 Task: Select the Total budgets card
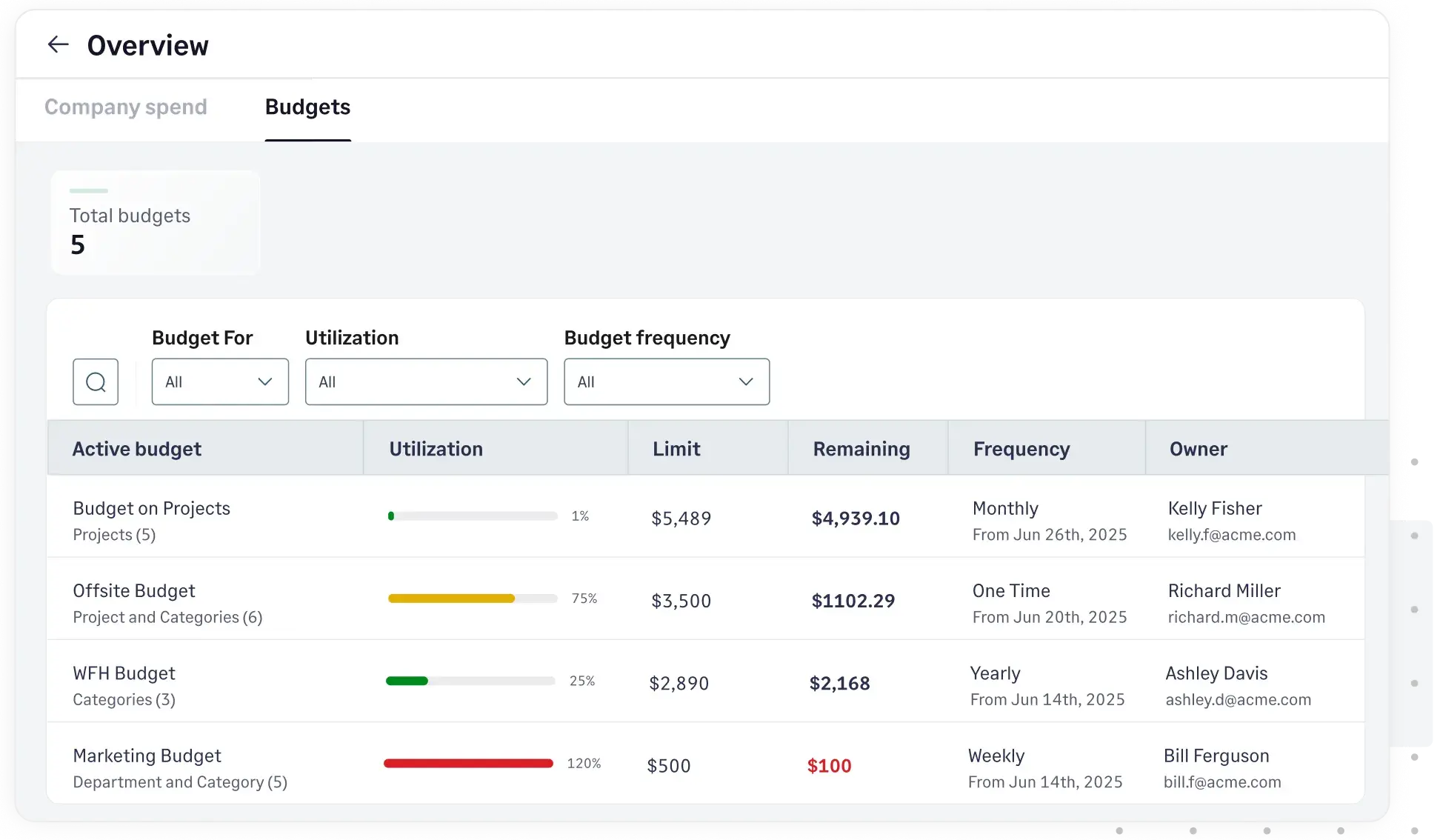(154, 222)
